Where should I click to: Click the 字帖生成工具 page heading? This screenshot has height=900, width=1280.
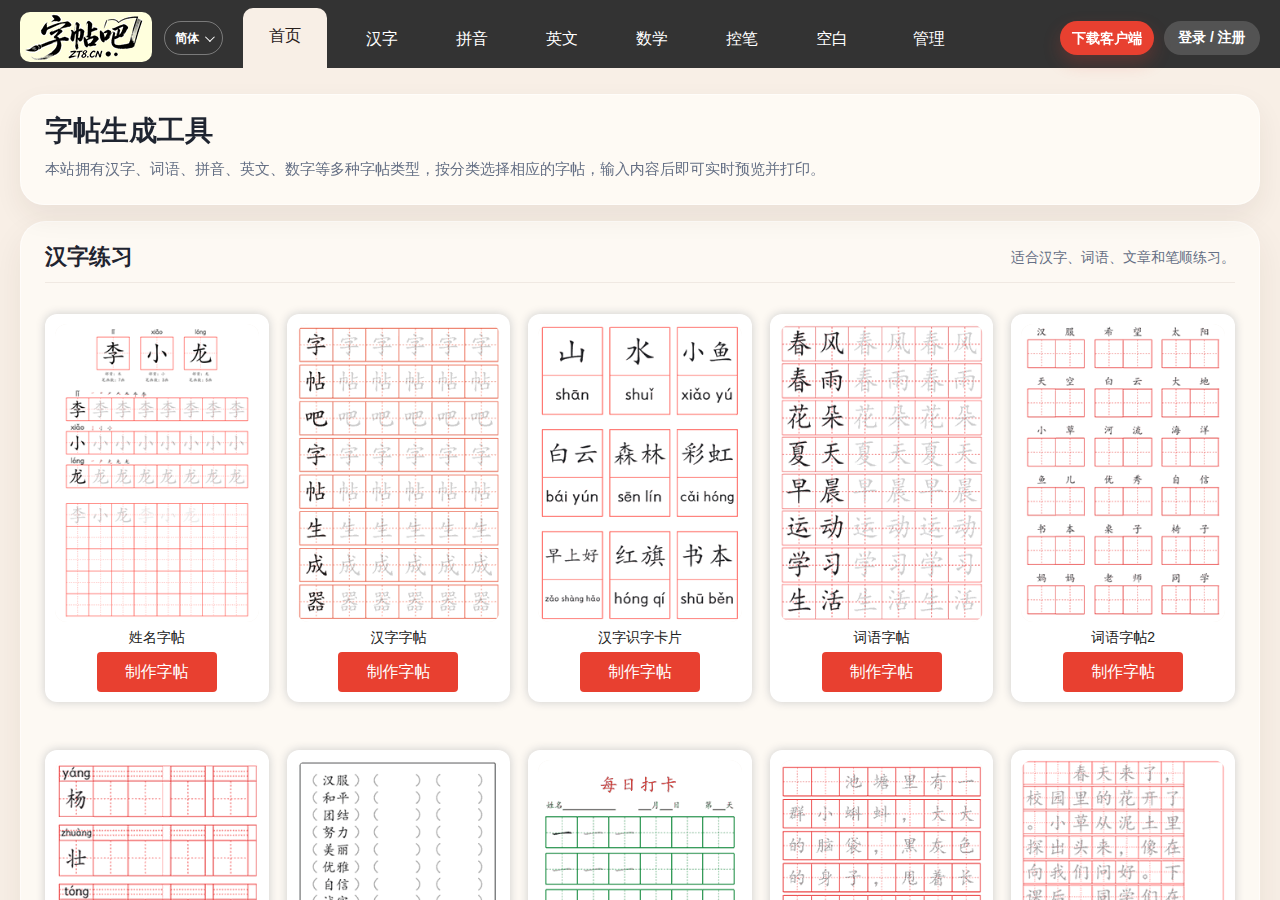[x=129, y=131]
